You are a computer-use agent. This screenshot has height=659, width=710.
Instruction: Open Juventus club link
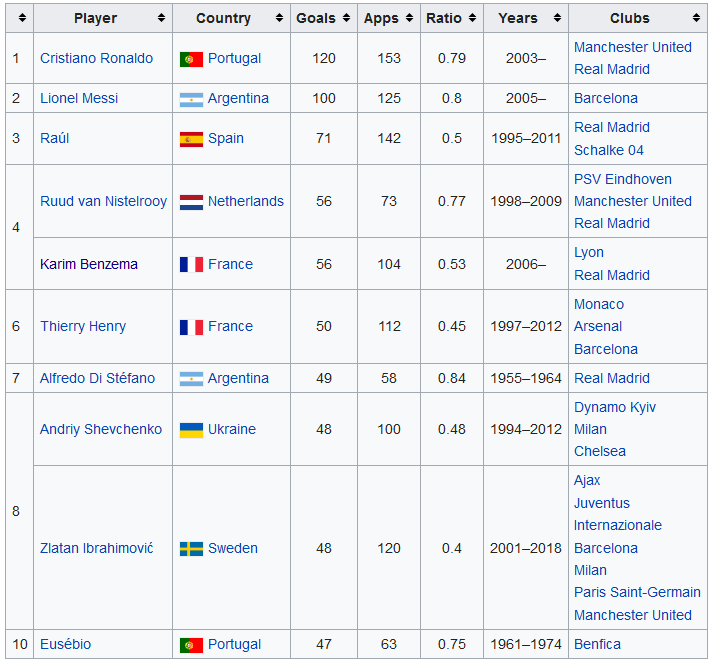(x=602, y=503)
